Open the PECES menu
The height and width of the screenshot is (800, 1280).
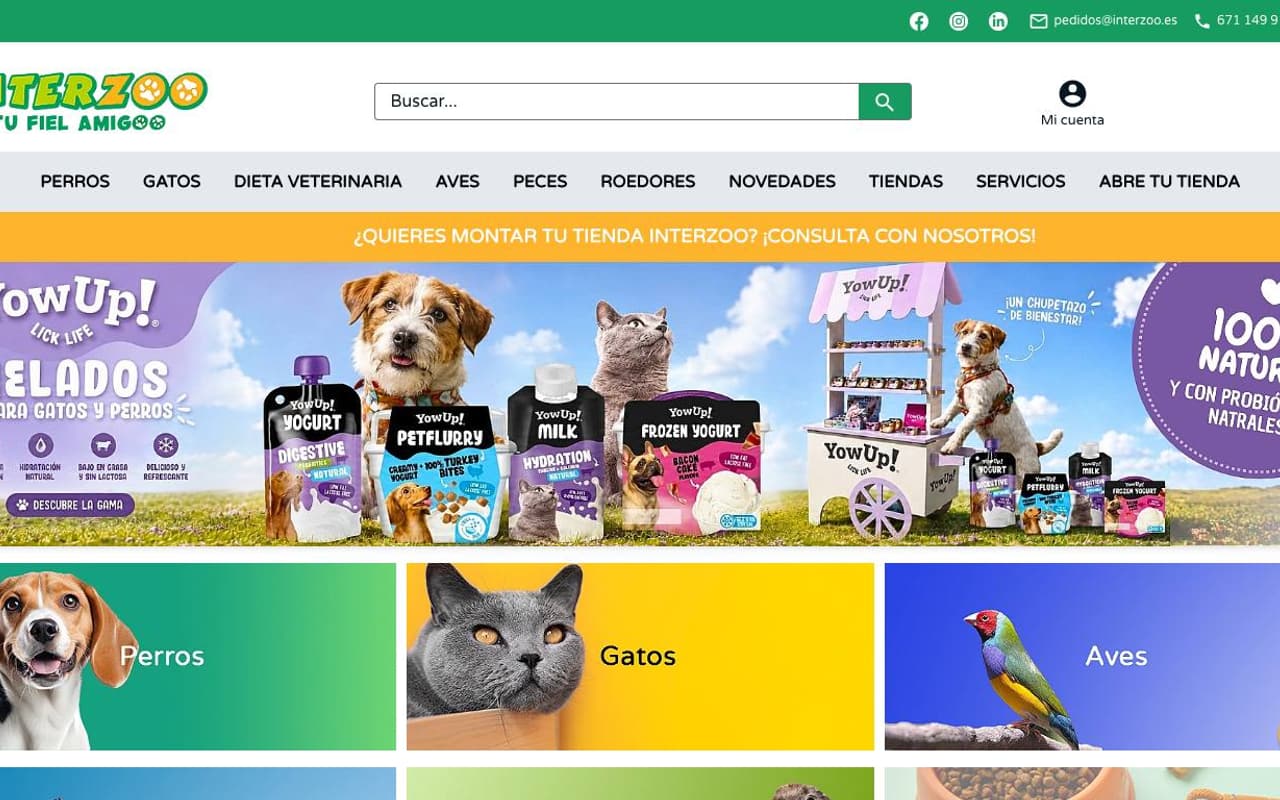(x=540, y=181)
